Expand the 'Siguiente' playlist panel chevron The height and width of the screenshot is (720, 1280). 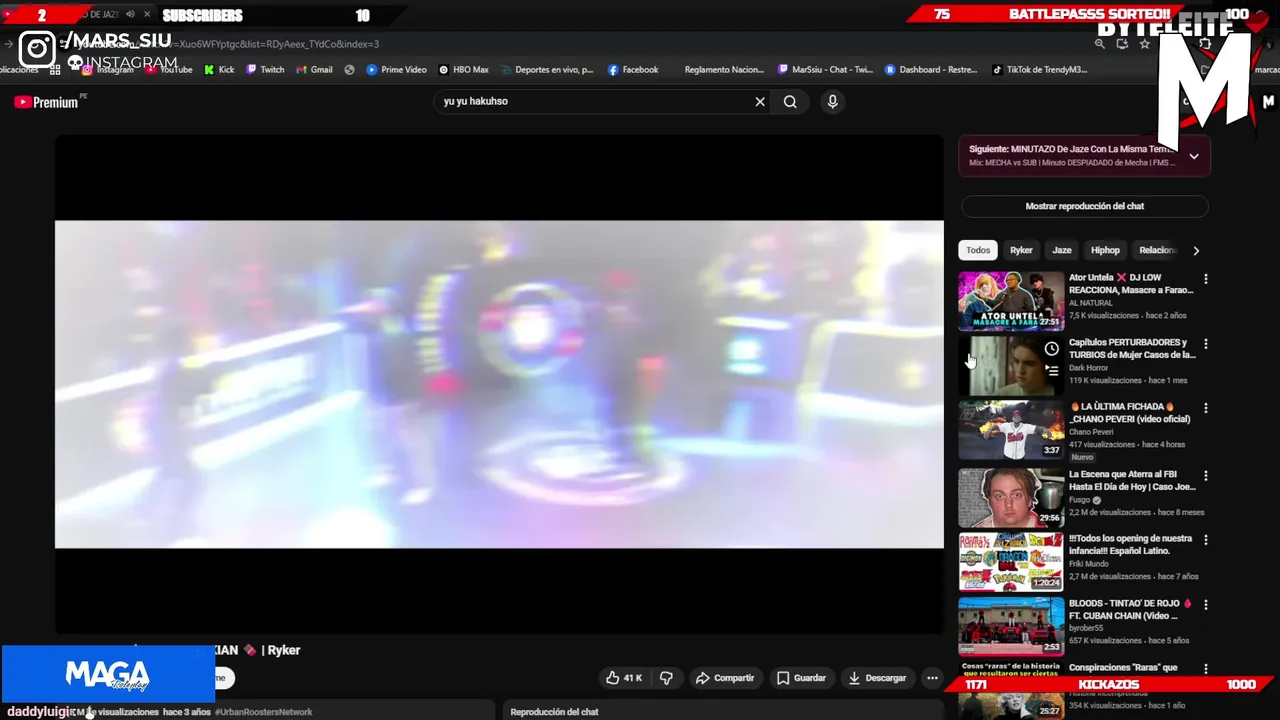click(1194, 156)
